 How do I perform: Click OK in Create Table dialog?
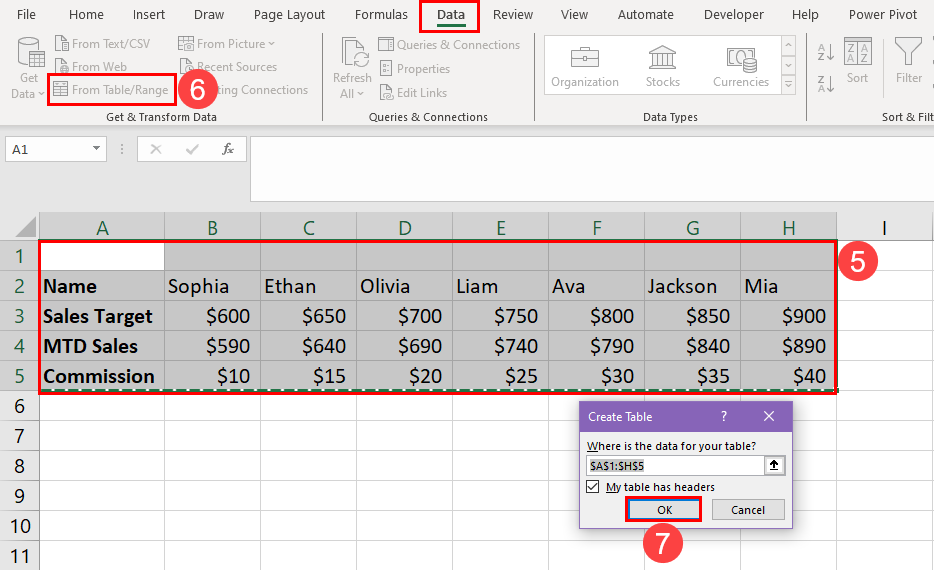click(664, 510)
